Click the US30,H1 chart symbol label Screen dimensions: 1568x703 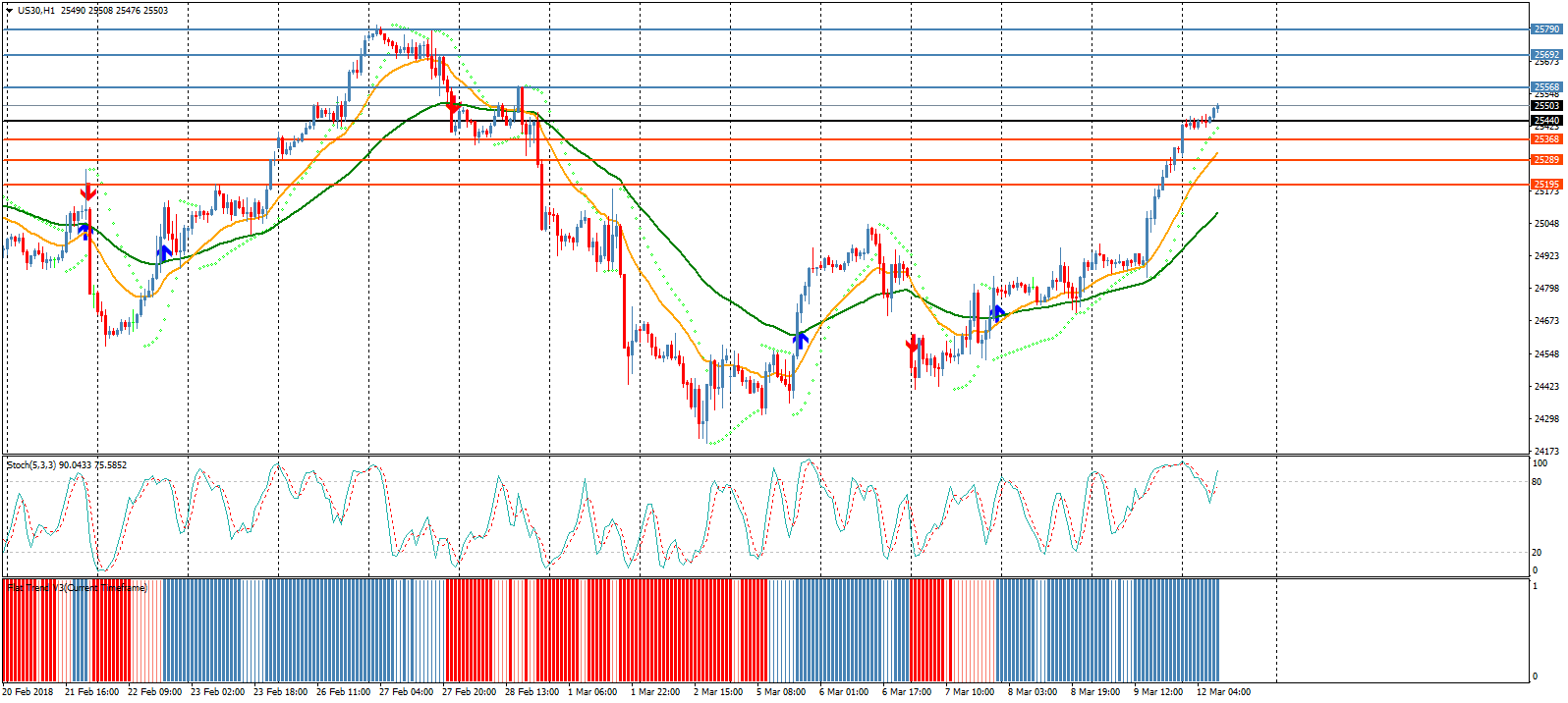tap(36, 11)
